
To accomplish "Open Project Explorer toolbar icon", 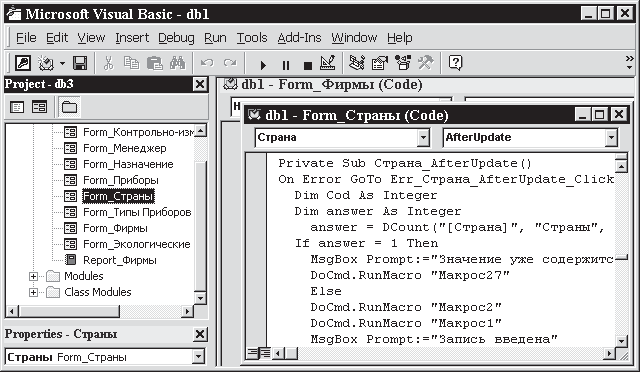I will [356, 63].
